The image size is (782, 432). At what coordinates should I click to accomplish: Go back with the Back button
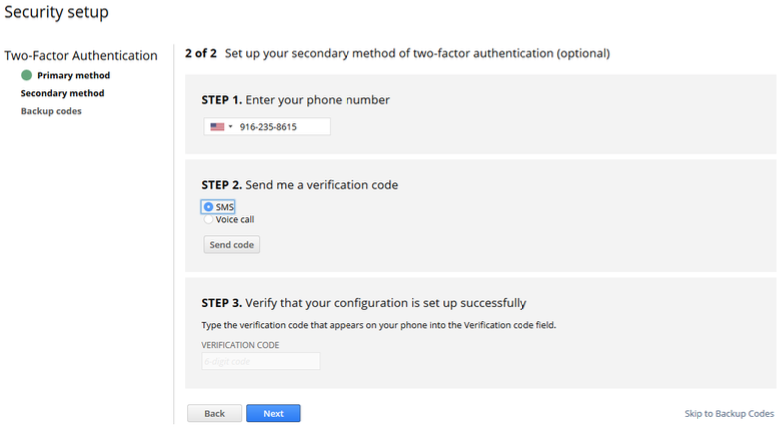[x=214, y=413]
